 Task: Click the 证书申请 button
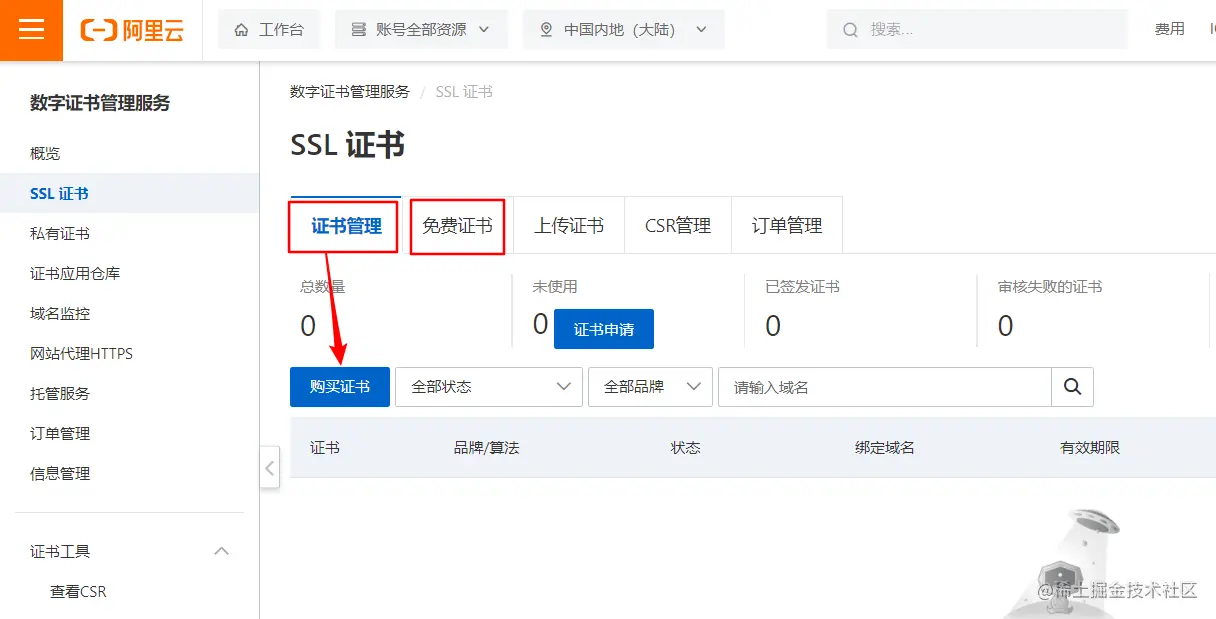[x=604, y=329]
